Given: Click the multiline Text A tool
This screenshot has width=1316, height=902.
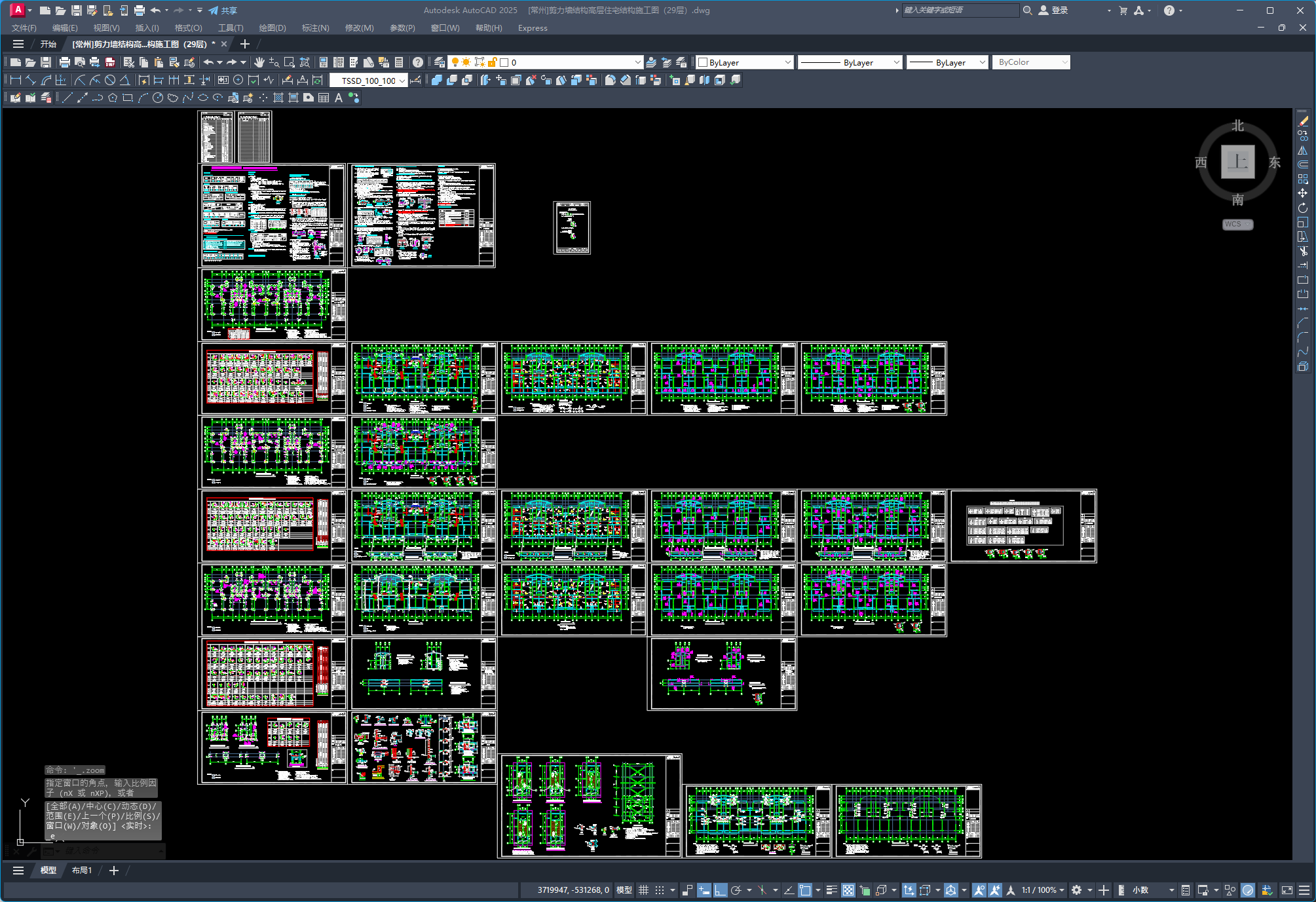Looking at the screenshot, I should tap(339, 98).
